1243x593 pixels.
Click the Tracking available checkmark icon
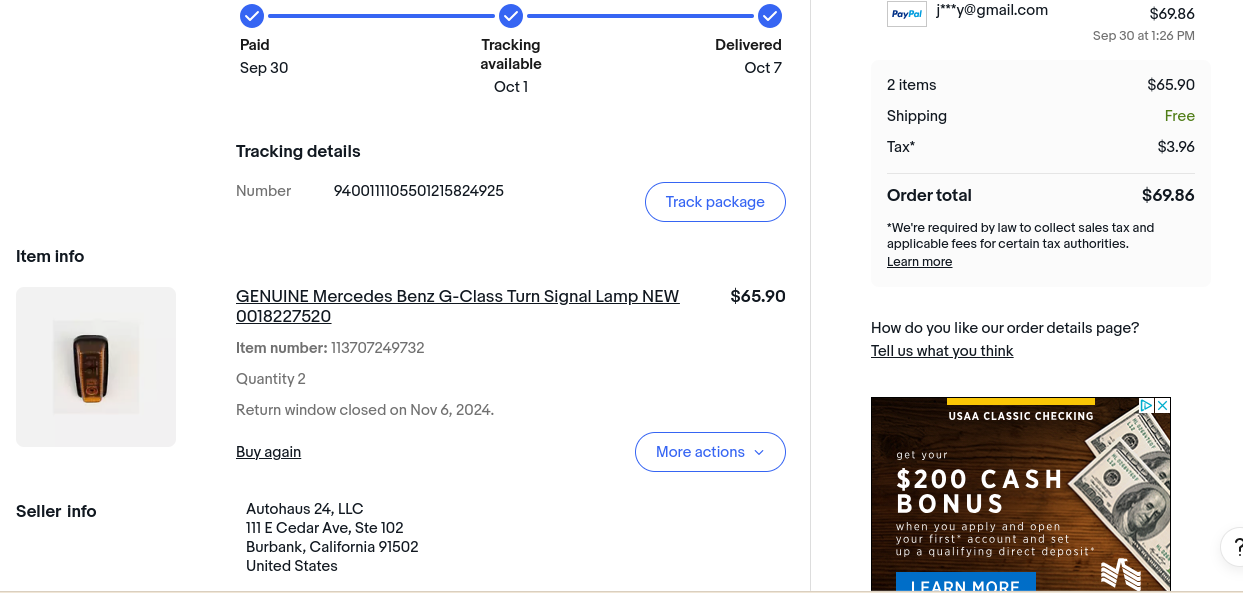coord(511,16)
